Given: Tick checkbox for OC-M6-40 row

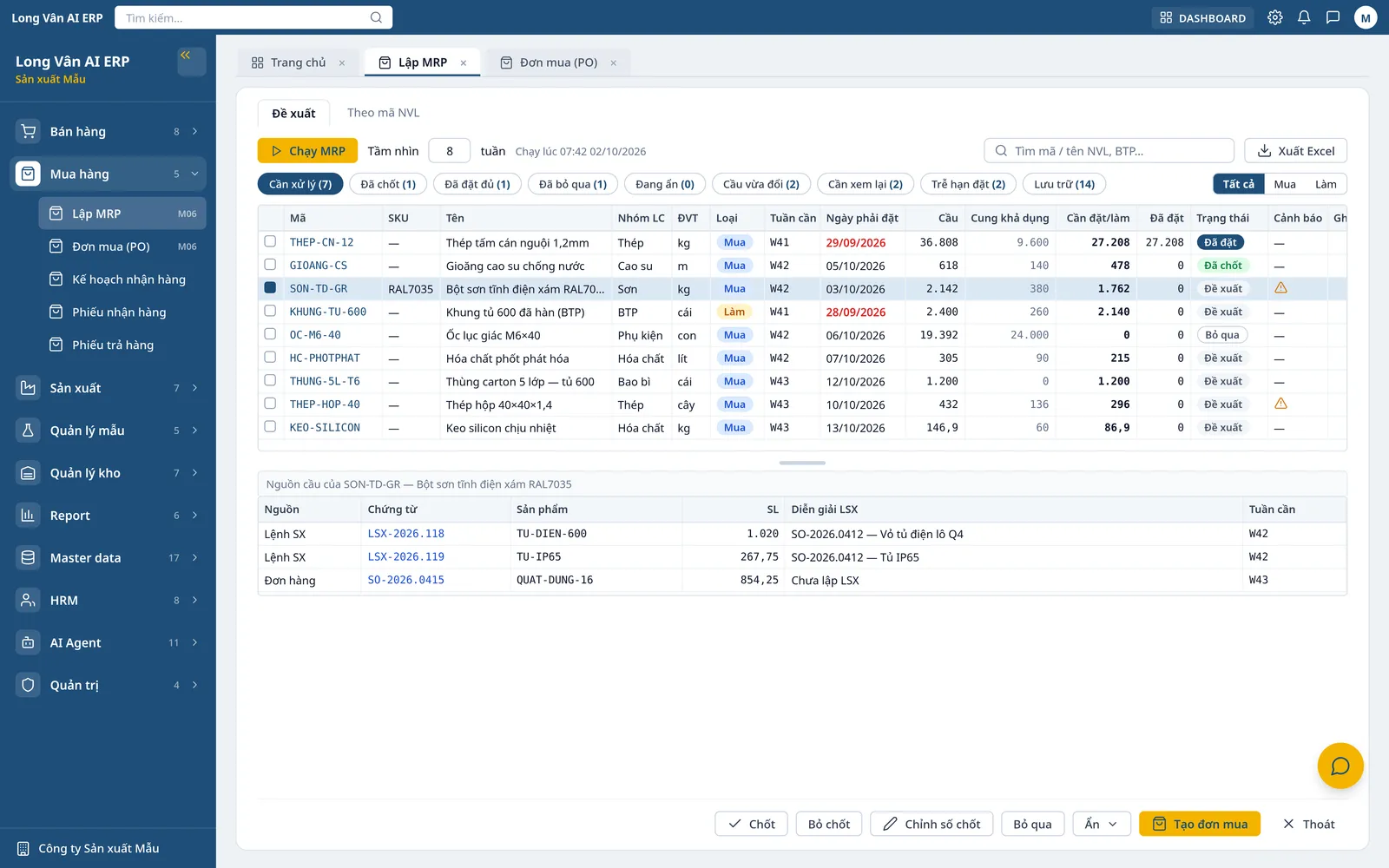Looking at the screenshot, I should coord(270,334).
